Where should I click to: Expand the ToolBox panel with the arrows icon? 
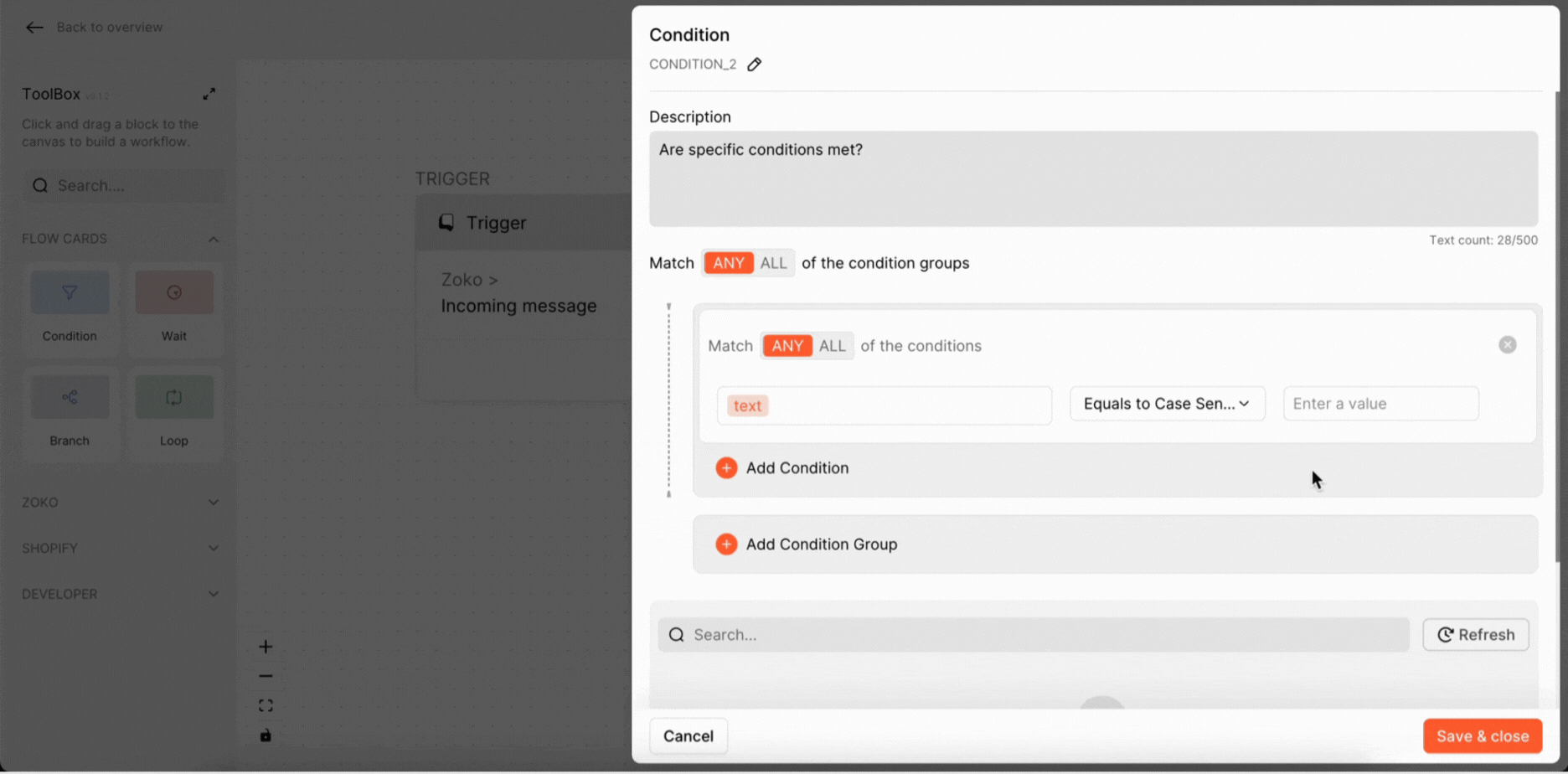(x=209, y=94)
